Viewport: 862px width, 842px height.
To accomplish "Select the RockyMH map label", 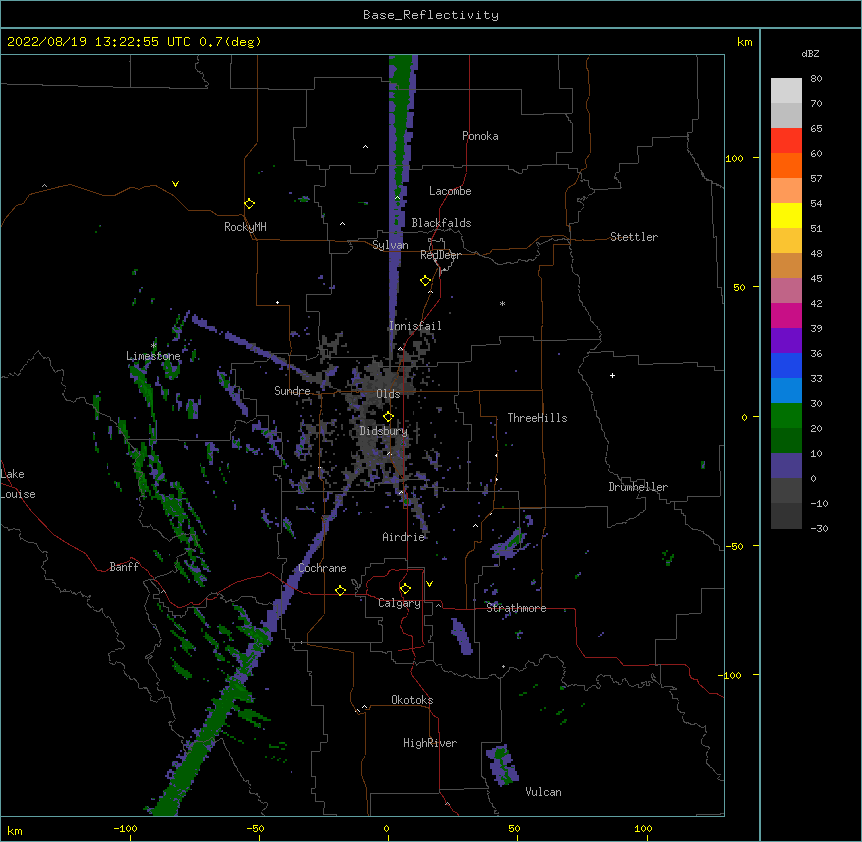I will click(x=245, y=226).
